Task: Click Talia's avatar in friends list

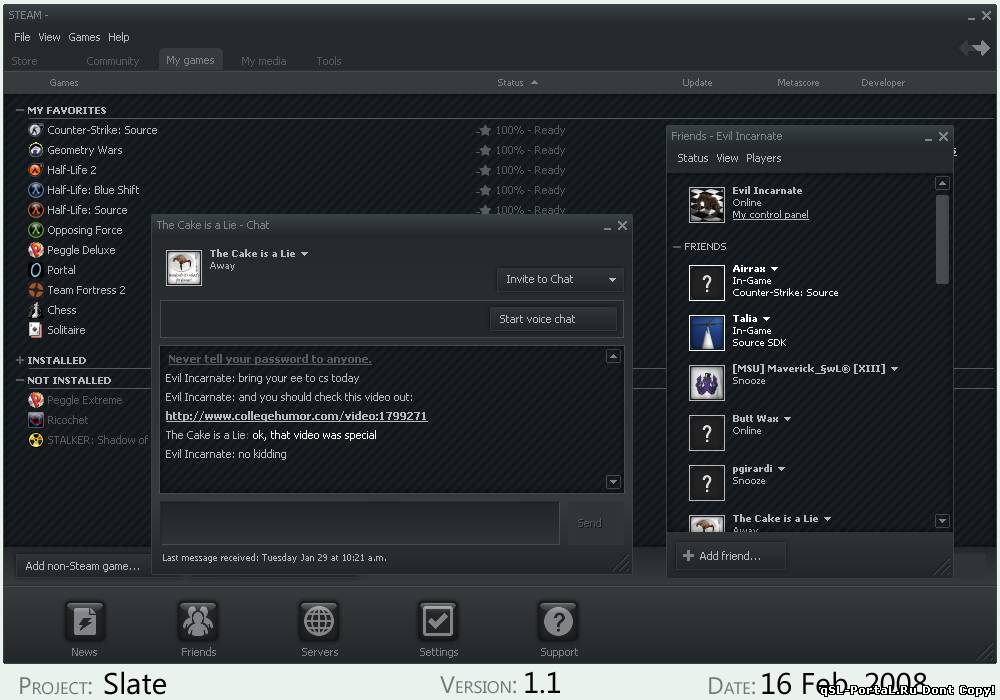Action: pyautogui.click(x=707, y=333)
